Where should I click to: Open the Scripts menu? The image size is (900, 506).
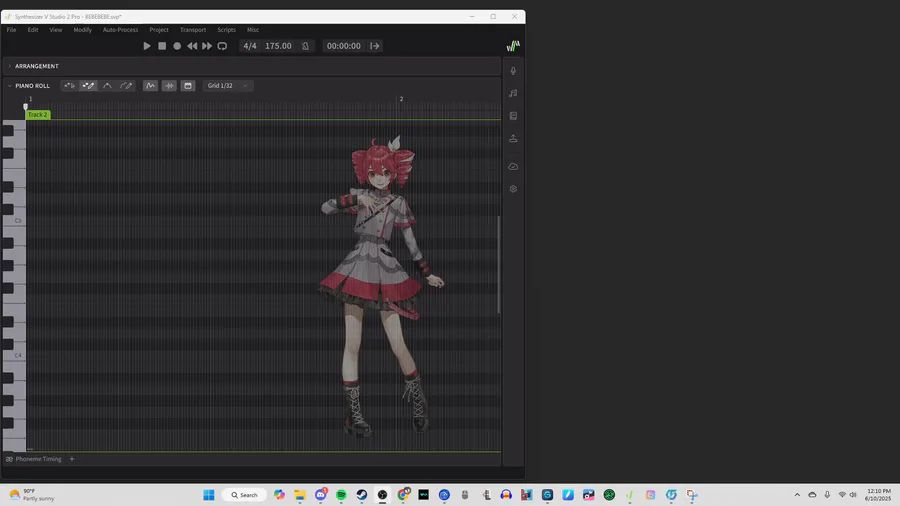226,30
